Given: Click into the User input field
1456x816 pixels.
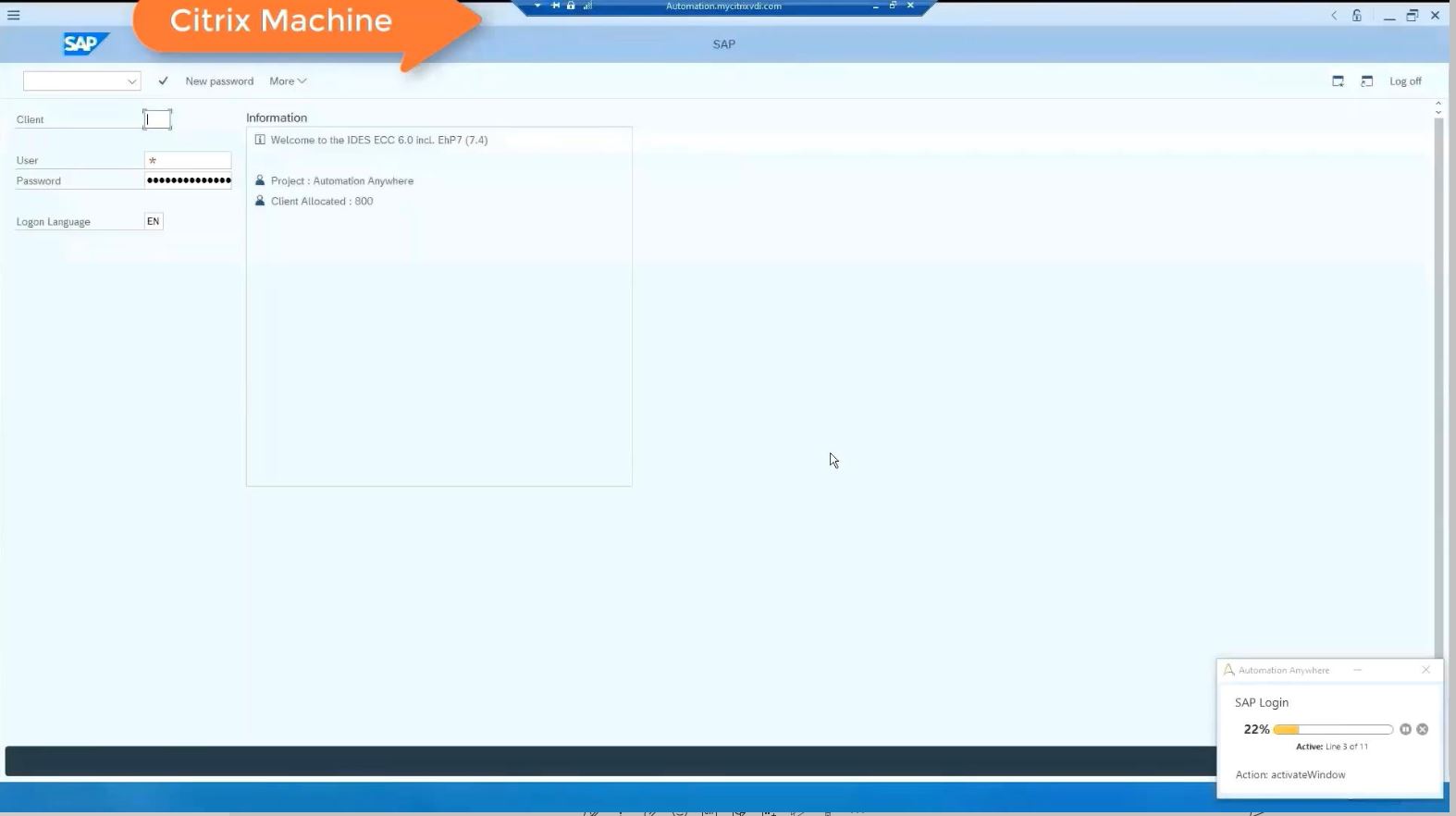Looking at the screenshot, I should (x=188, y=160).
